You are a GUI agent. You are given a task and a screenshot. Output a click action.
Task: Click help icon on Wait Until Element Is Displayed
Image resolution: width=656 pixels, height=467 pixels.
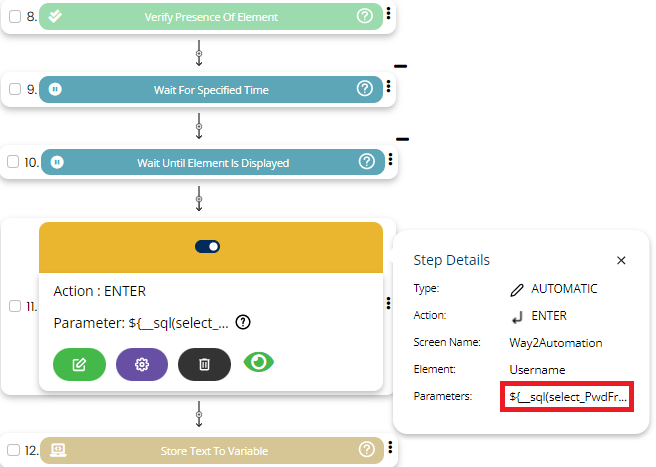click(367, 161)
